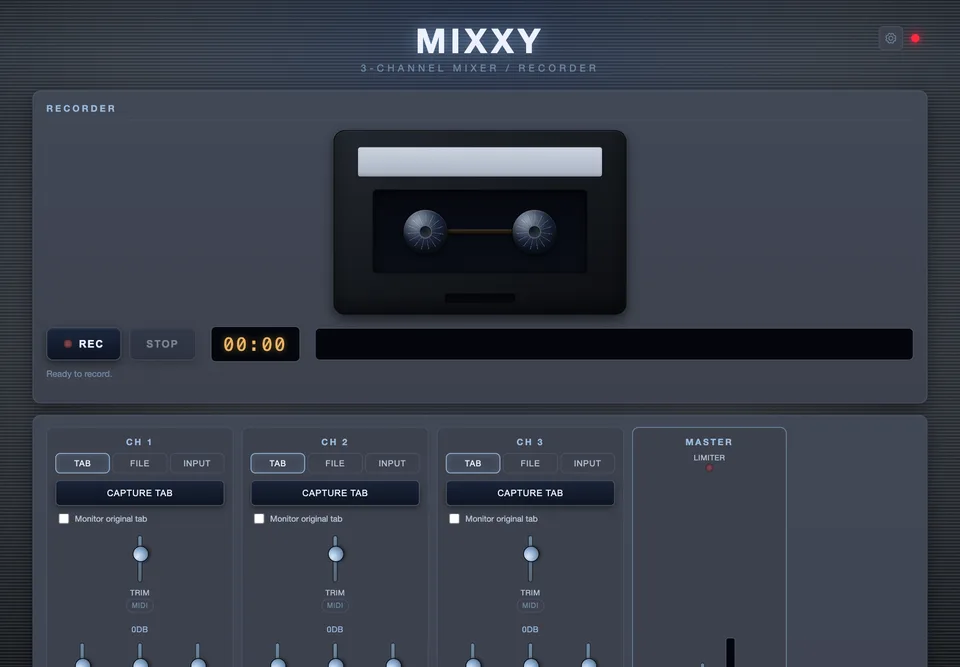Screen dimensions: 960x667
Task: Select the FILE source for CH 2
Action: 335,463
